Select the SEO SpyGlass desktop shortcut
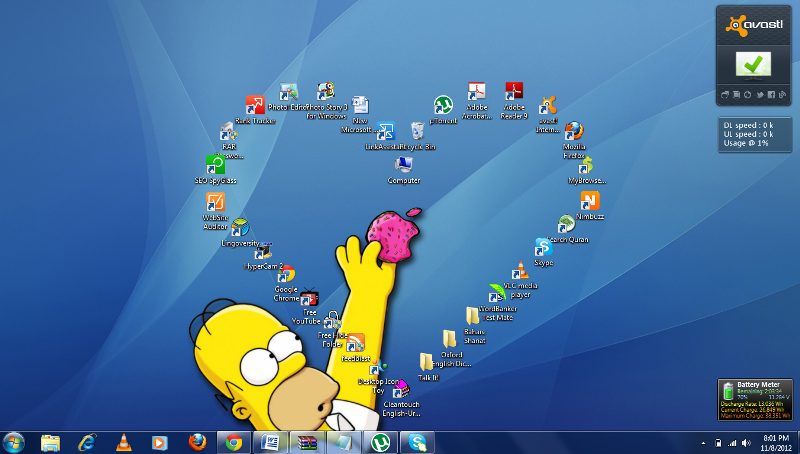The image size is (800, 454). pos(215,170)
